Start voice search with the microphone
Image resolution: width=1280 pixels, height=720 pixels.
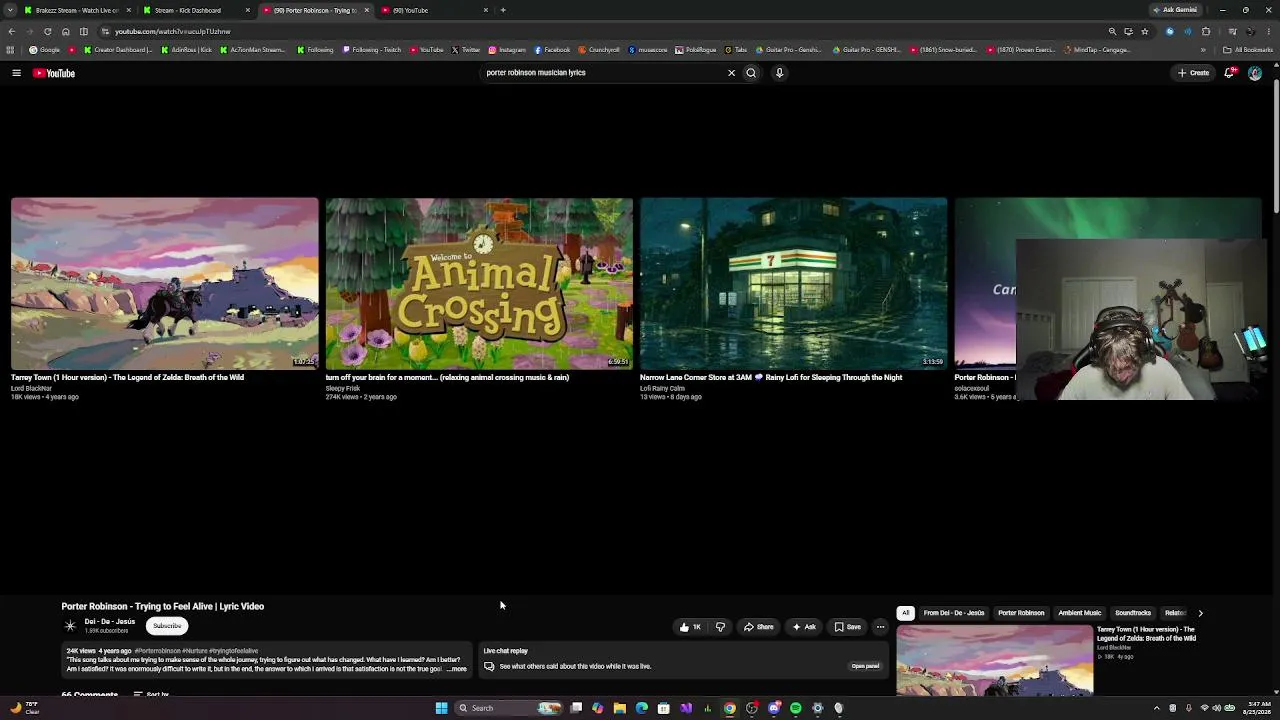(779, 73)
